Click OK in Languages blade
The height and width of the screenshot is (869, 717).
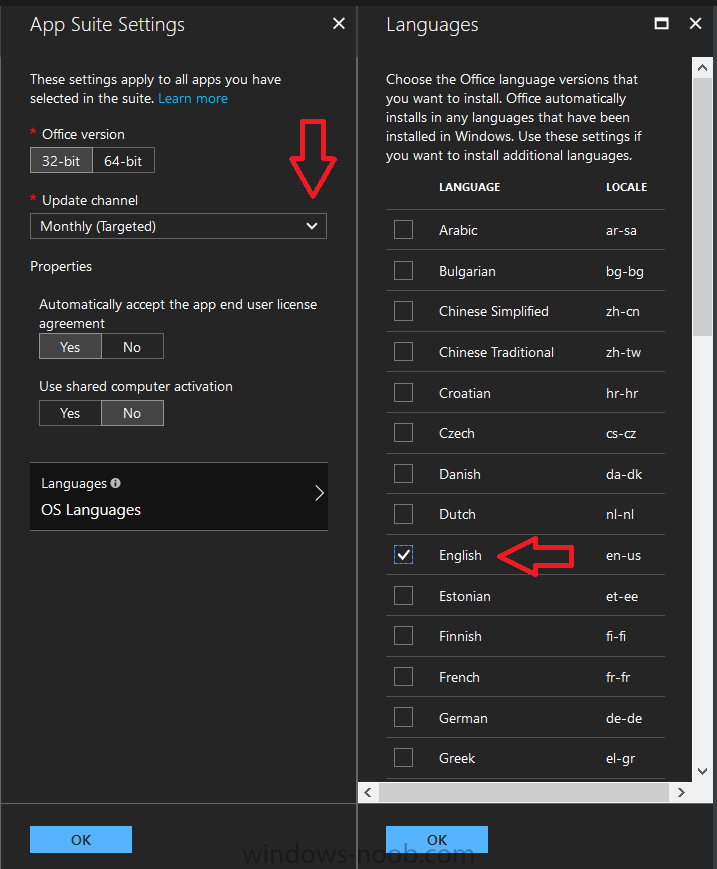(437, 840)
